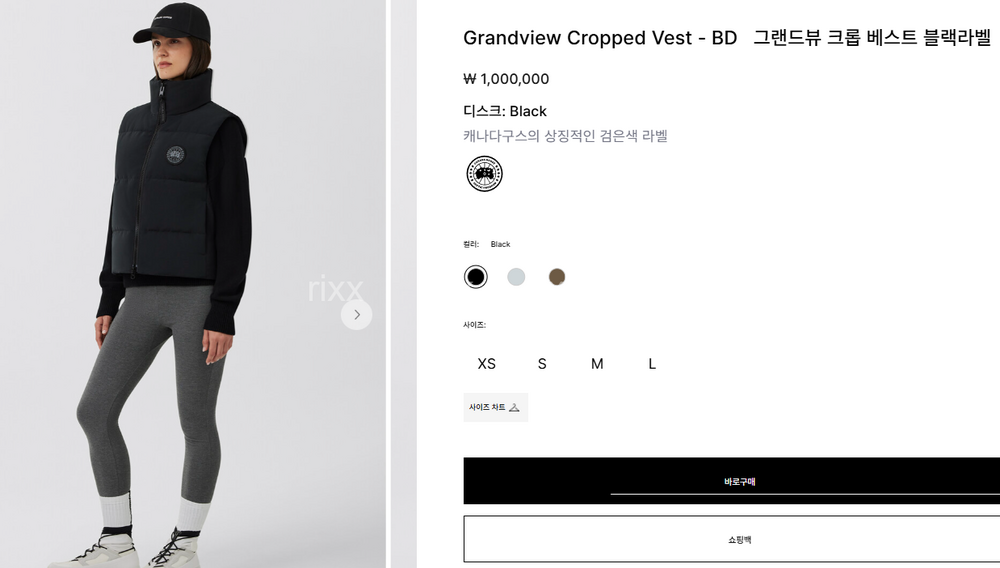Choose the black color swatch
Image resolution: width=1000 pixels, height=568 pixels.
(476, 277)
